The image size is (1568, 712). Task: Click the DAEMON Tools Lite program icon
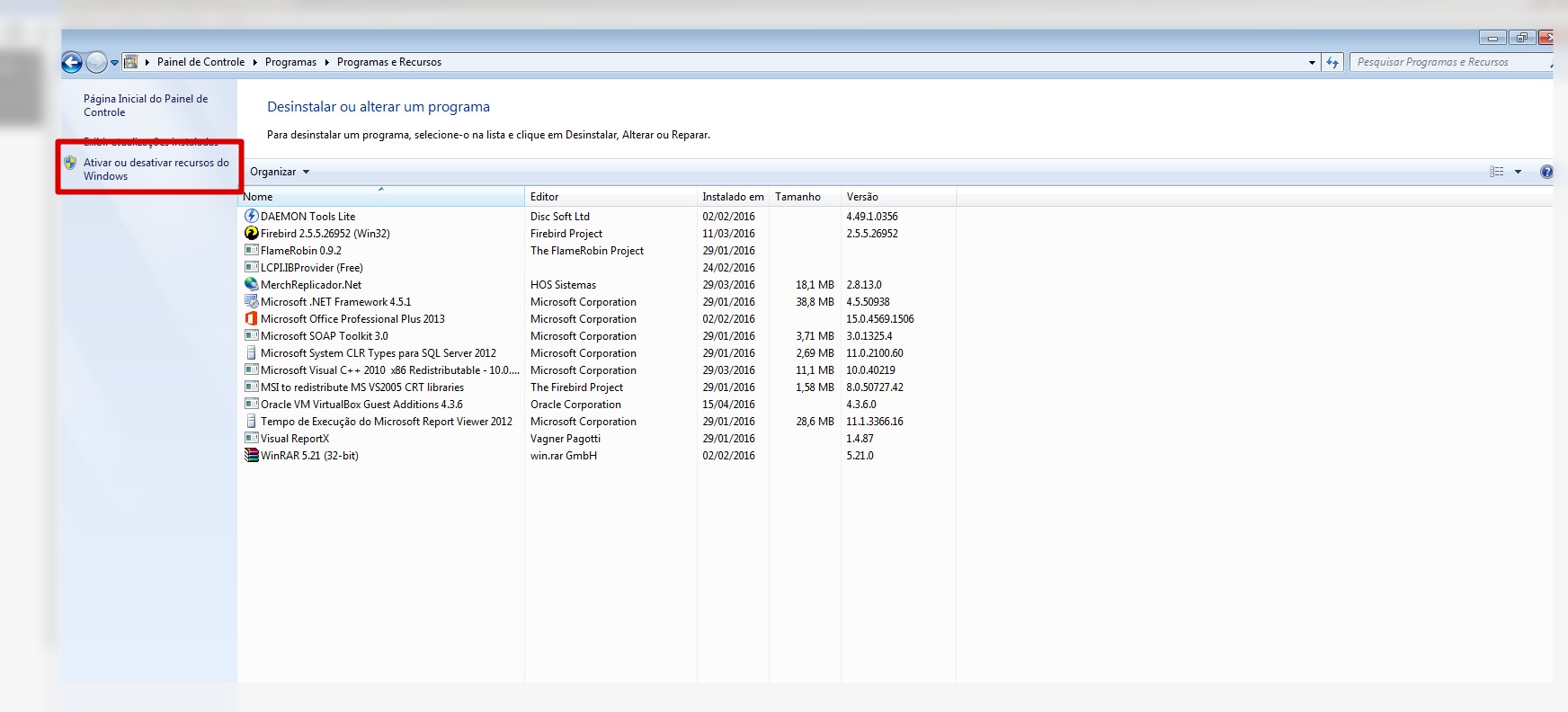point(252,217)
